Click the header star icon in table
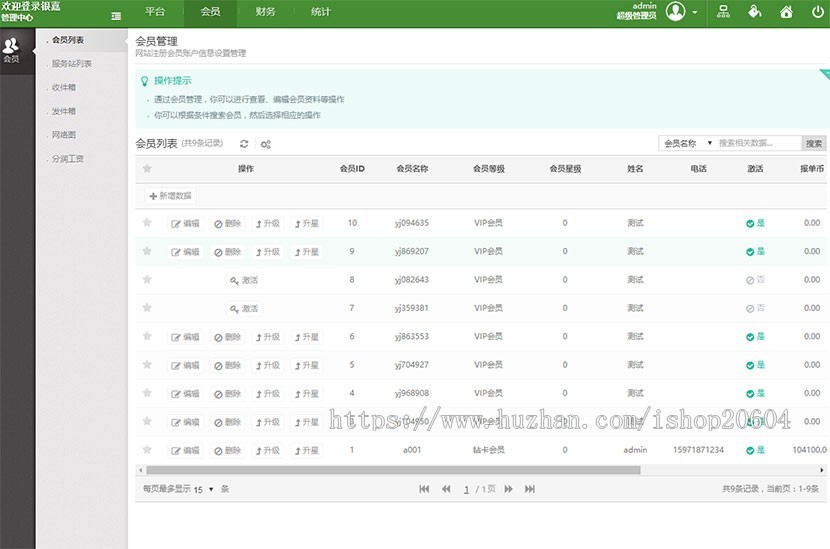830x549 pixels. pos(147,168)
